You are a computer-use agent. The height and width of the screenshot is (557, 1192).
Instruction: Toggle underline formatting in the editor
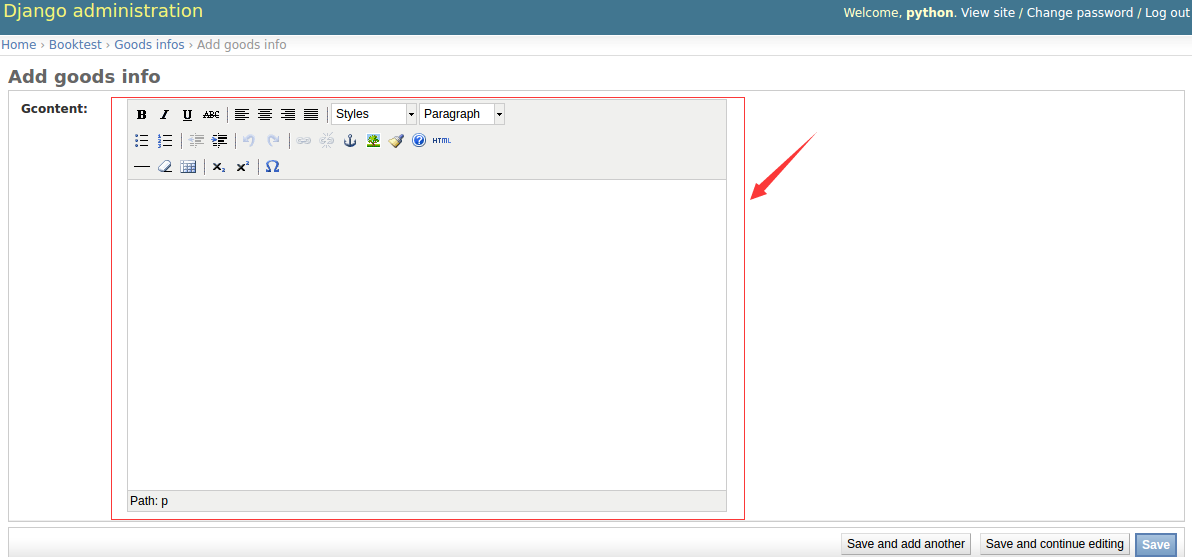pyautogui.click(x=187, y=115)
